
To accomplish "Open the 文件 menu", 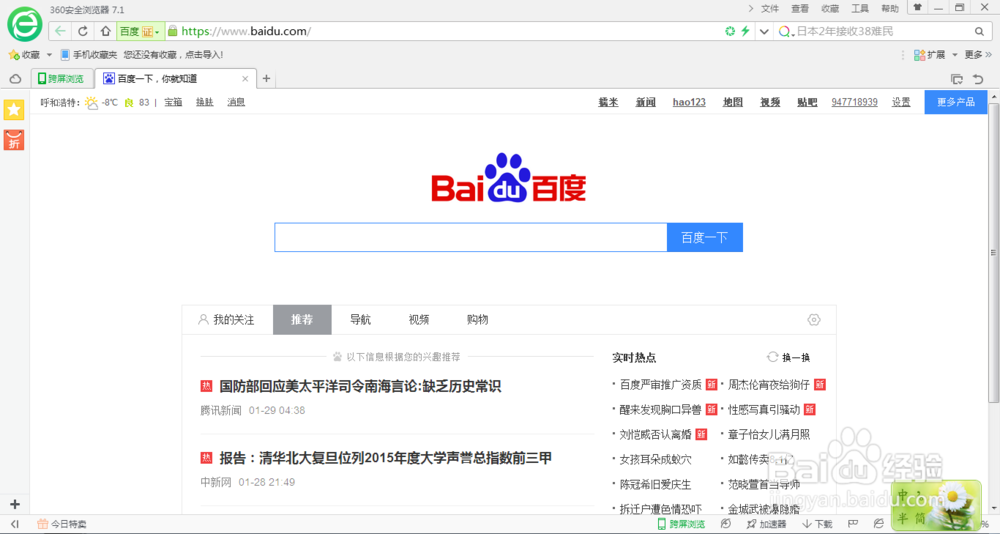I will (x=770, y=8).
